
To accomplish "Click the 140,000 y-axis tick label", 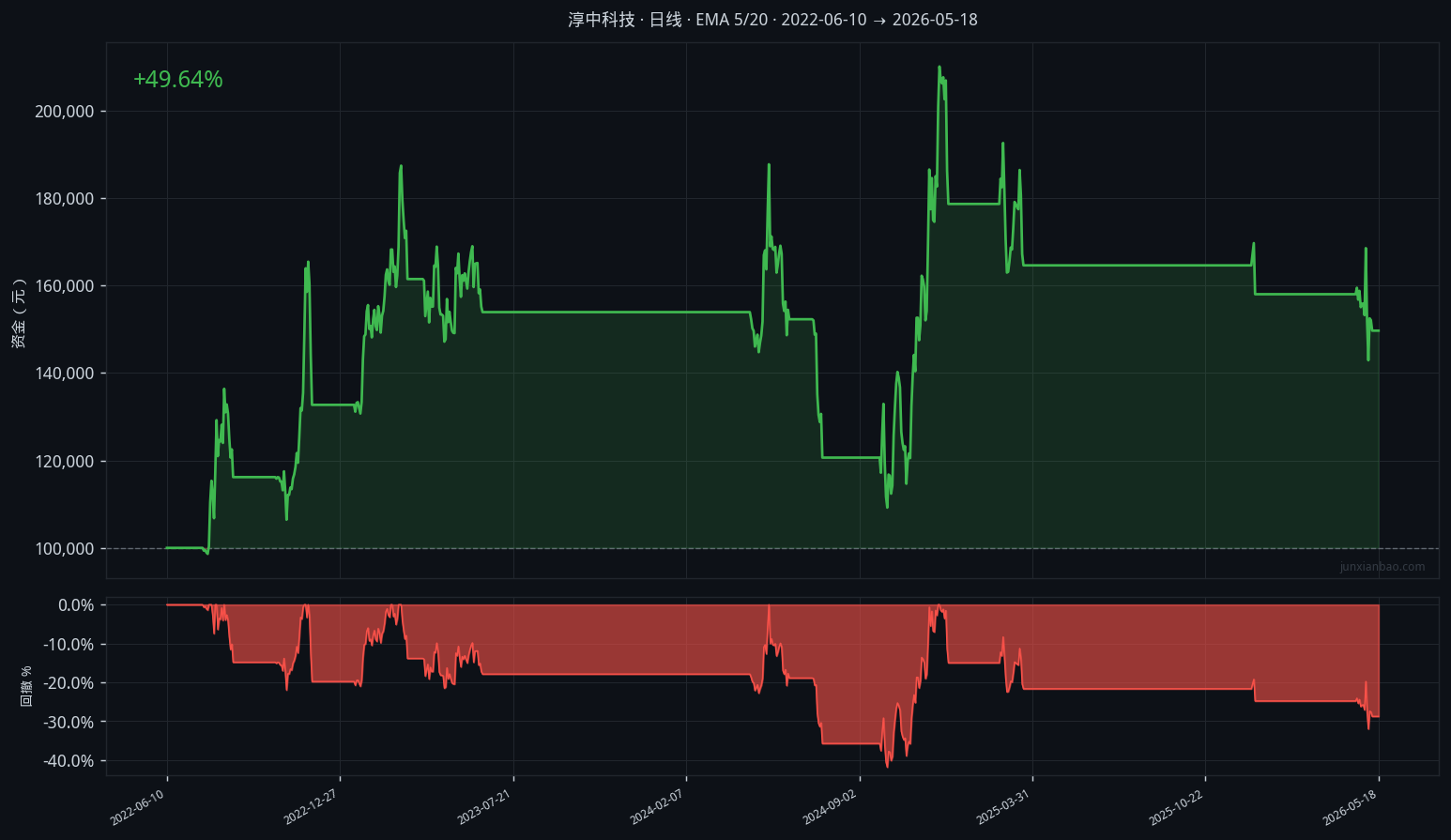I will (65, 374).
